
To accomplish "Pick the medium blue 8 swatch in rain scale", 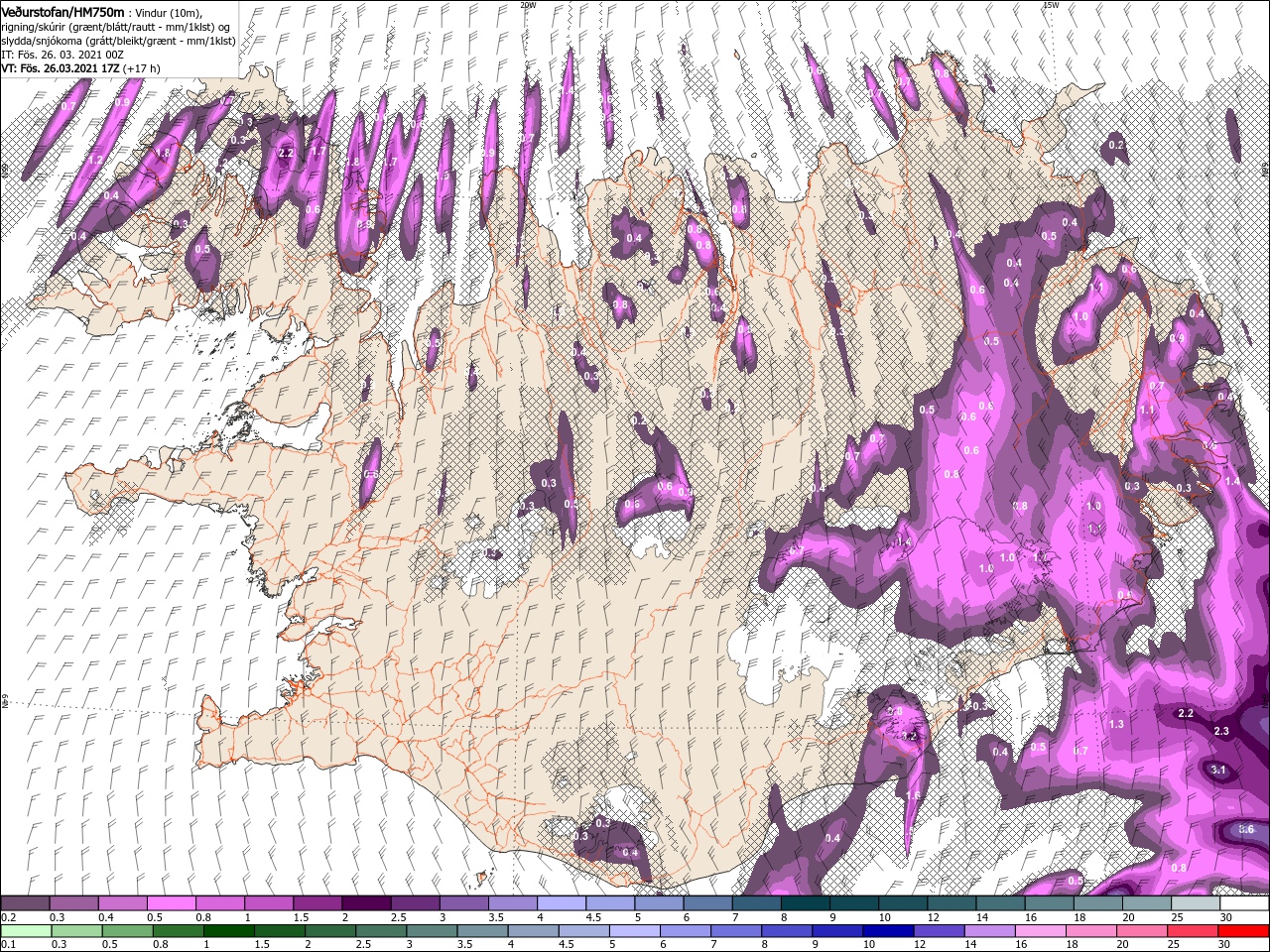I will click(x=787, y=931).
